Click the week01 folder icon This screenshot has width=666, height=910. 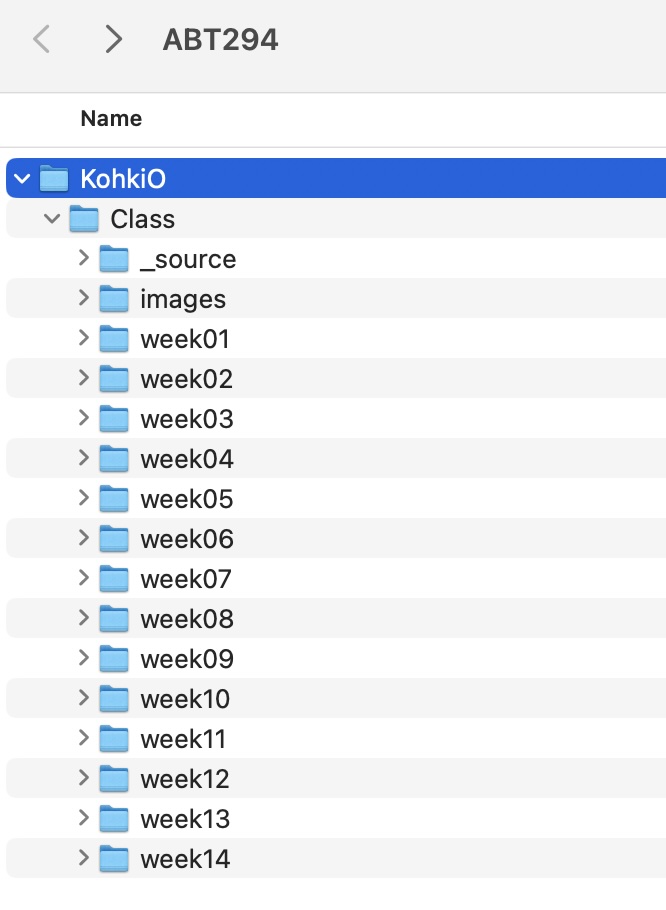(x=114, y=339)
